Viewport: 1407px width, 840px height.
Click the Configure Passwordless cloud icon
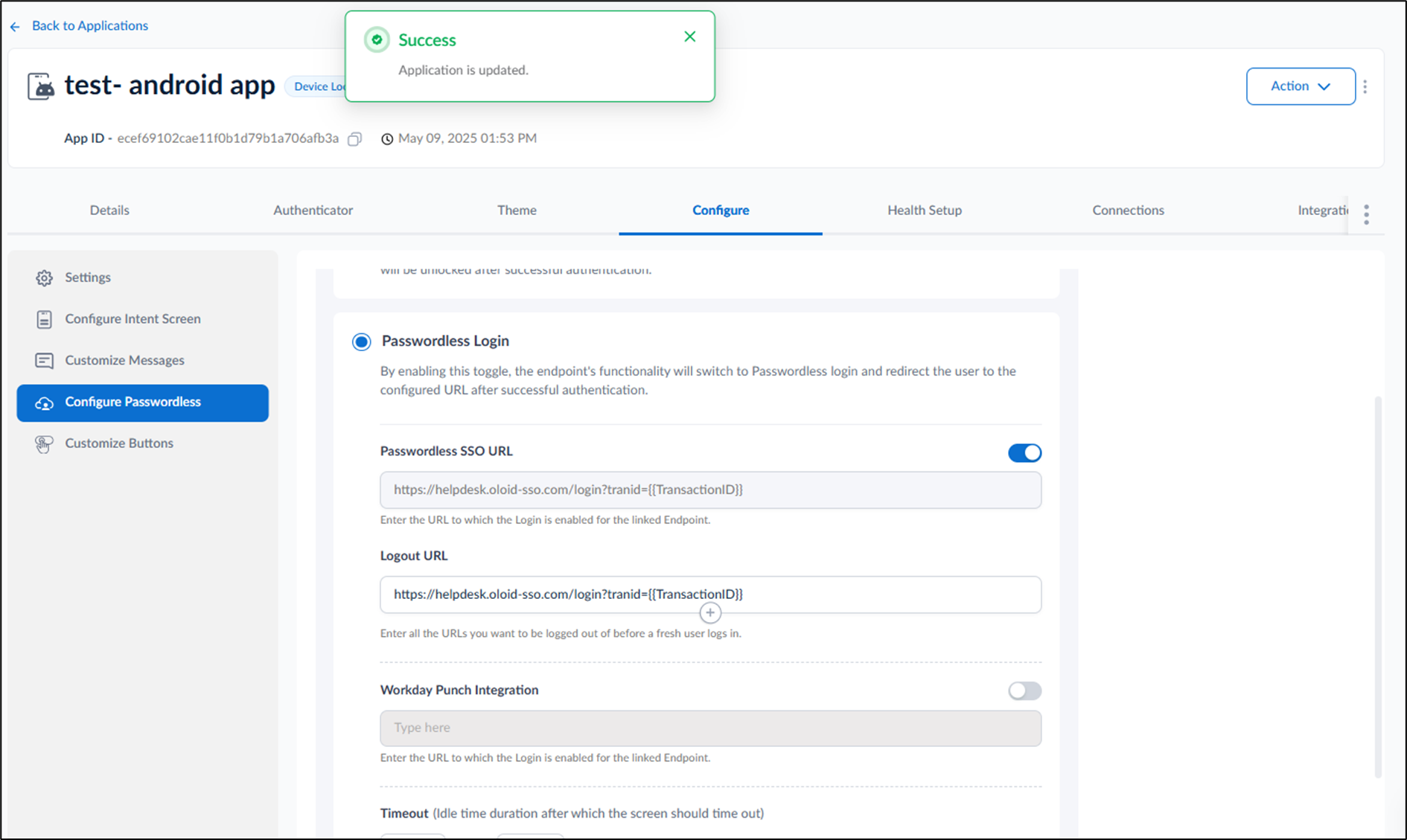pos(45,403)
